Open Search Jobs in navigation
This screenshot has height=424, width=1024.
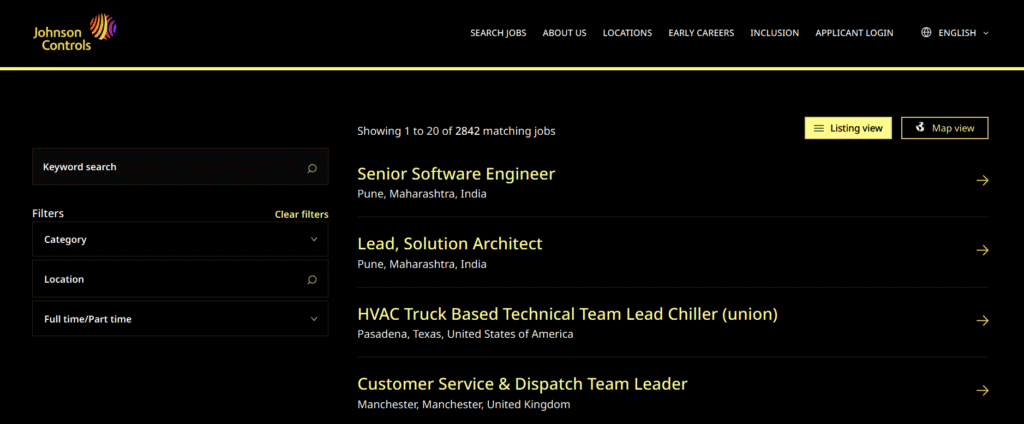click(x=498, y=33)
